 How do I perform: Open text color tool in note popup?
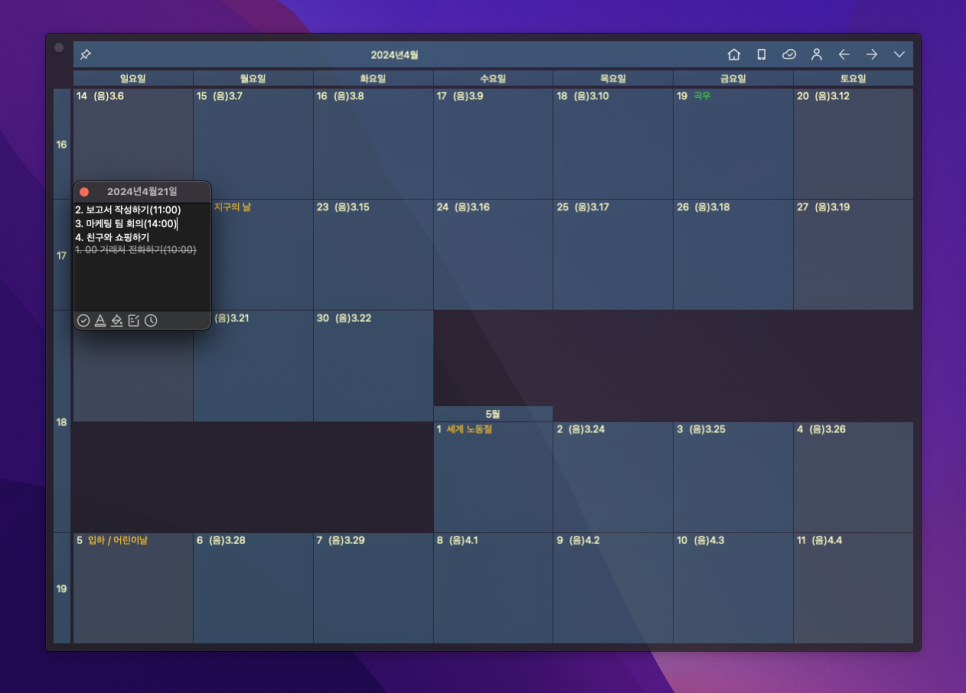(x=100, y=320)
